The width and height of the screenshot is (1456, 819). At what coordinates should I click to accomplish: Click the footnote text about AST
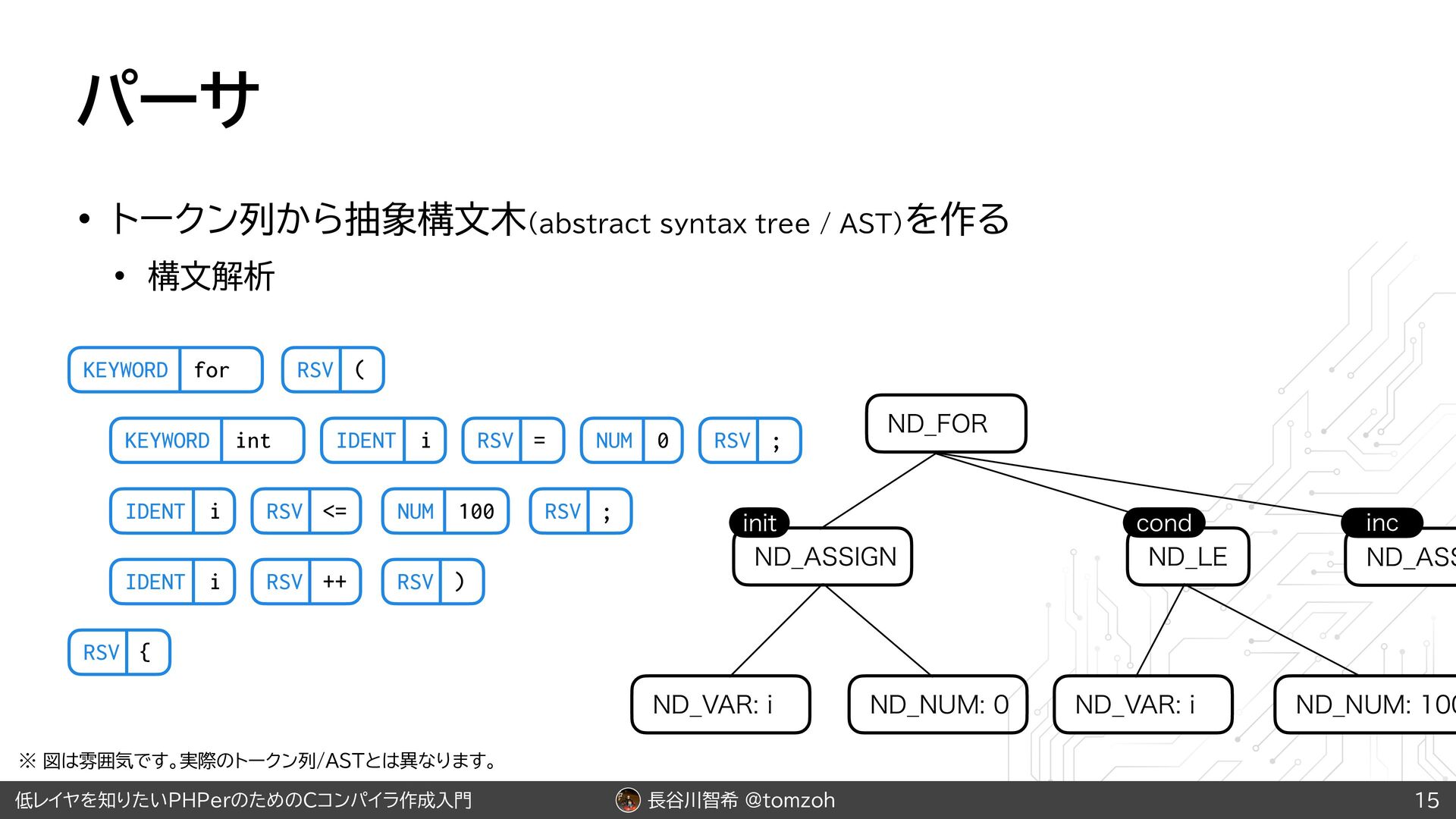tap(258, 760)
